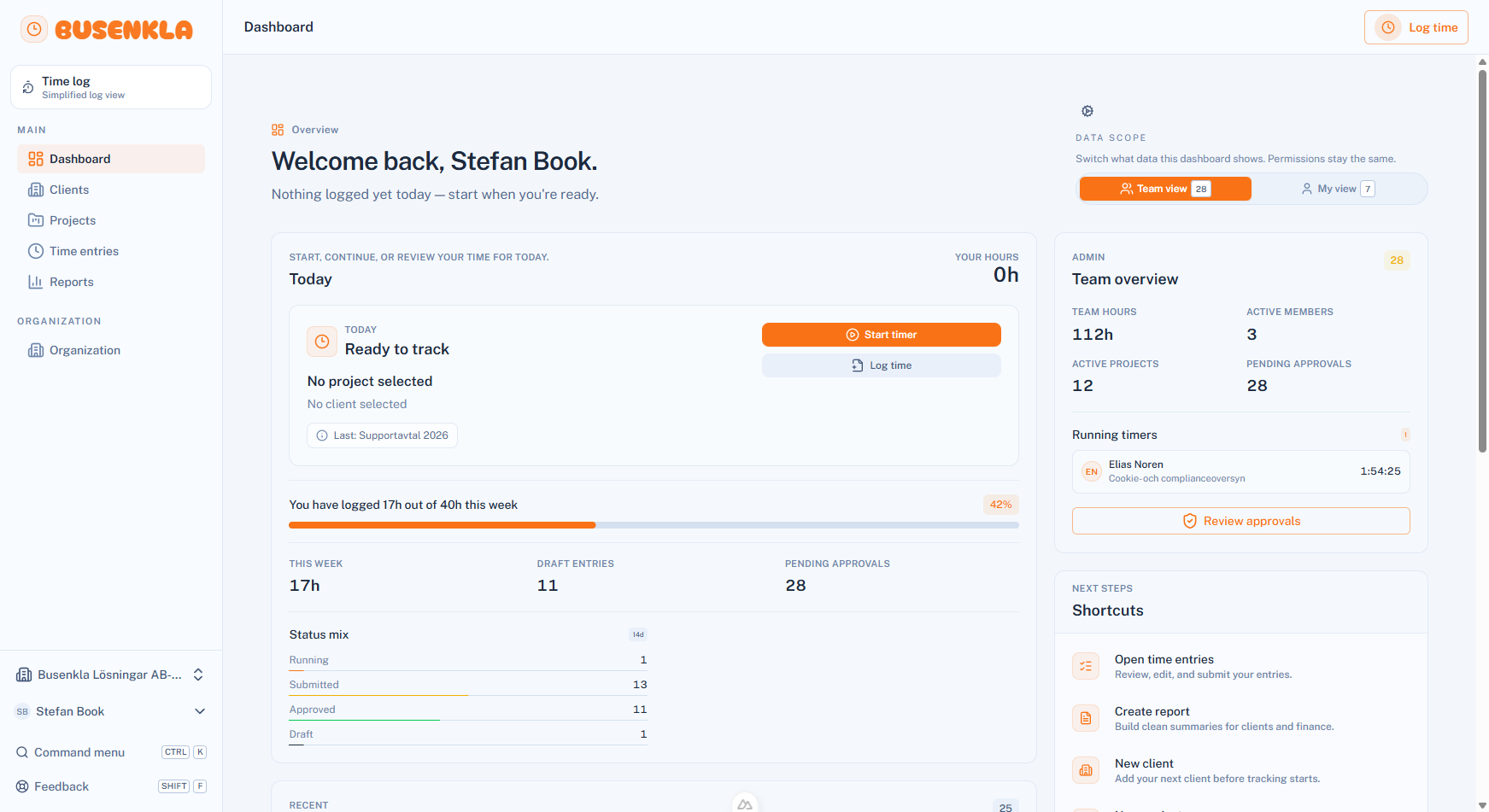Screen dimensions: 1489x812
Task: Click the Clients building icon
Action: pyautogui.click(x=36, y=190)
